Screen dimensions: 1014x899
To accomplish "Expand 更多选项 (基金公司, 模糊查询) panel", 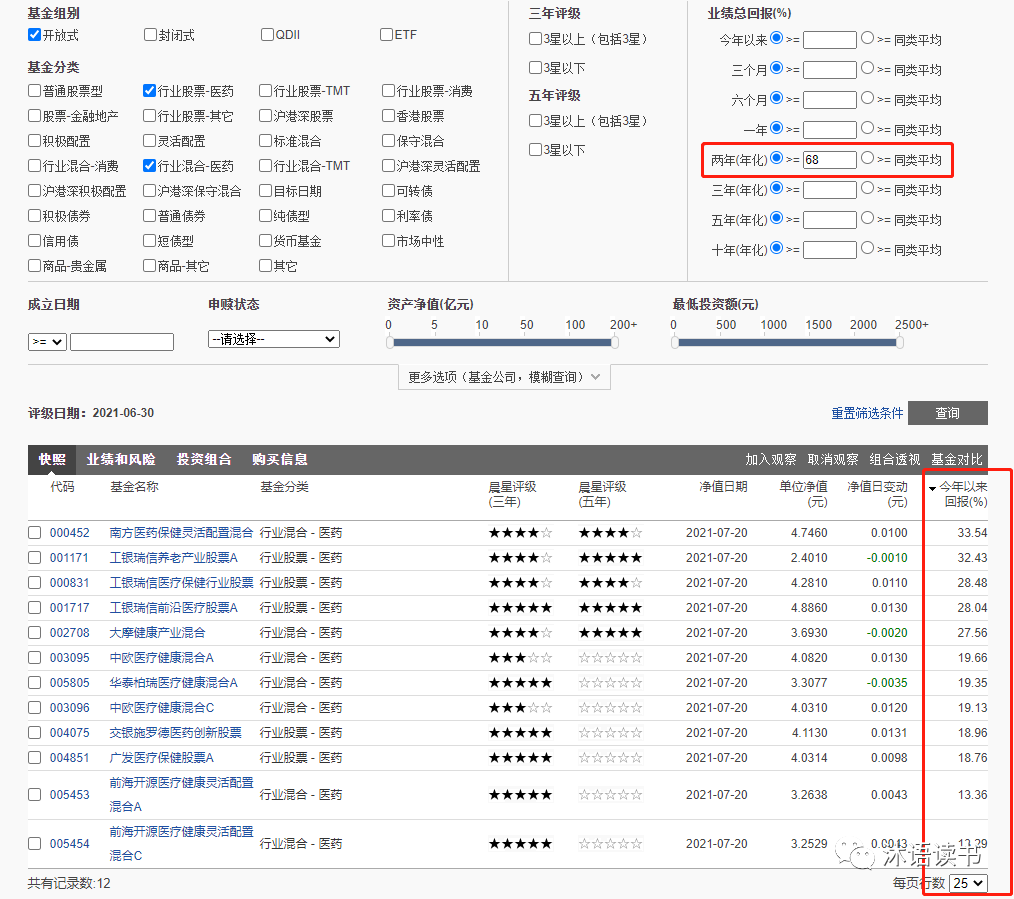I will [x=504, y=377].
